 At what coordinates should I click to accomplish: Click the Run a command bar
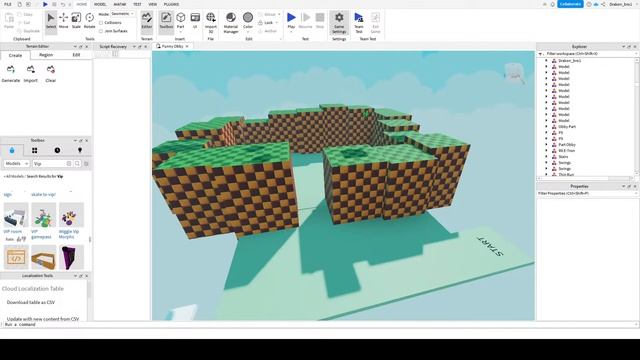pyautogui.click(x=320, y=324)
